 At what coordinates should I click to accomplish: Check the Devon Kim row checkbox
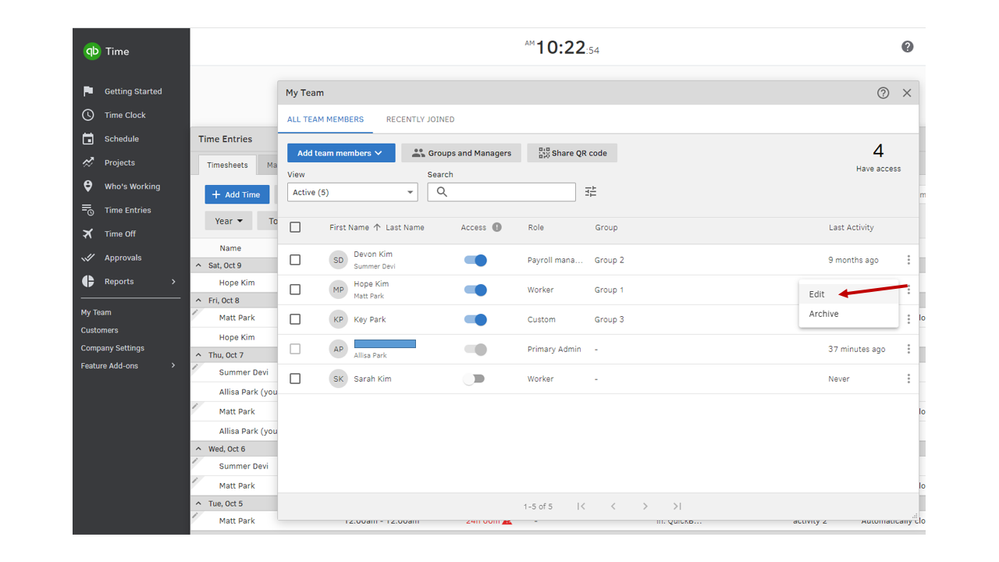295,260
